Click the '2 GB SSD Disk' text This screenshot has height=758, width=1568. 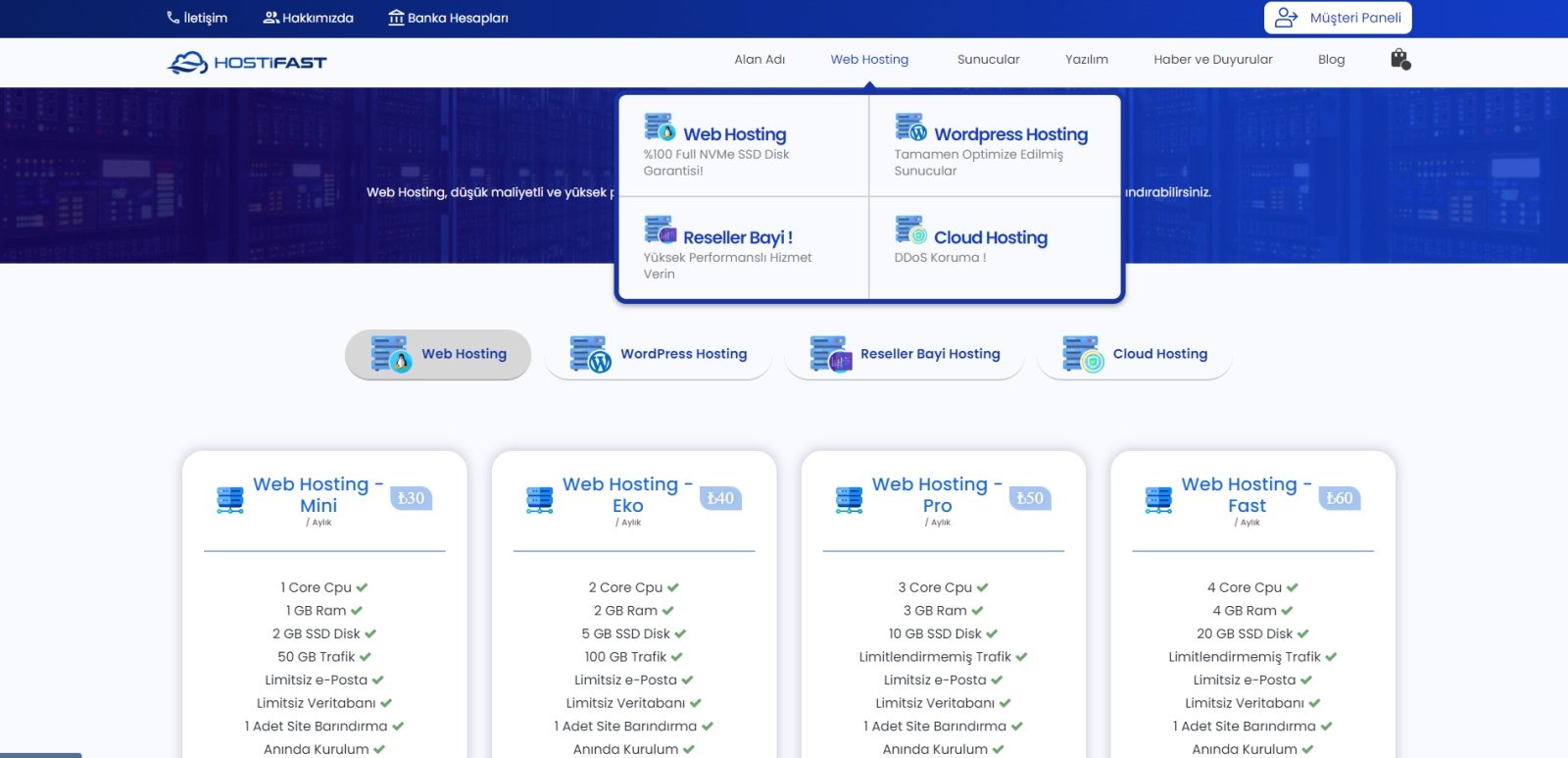click(317, 633)
